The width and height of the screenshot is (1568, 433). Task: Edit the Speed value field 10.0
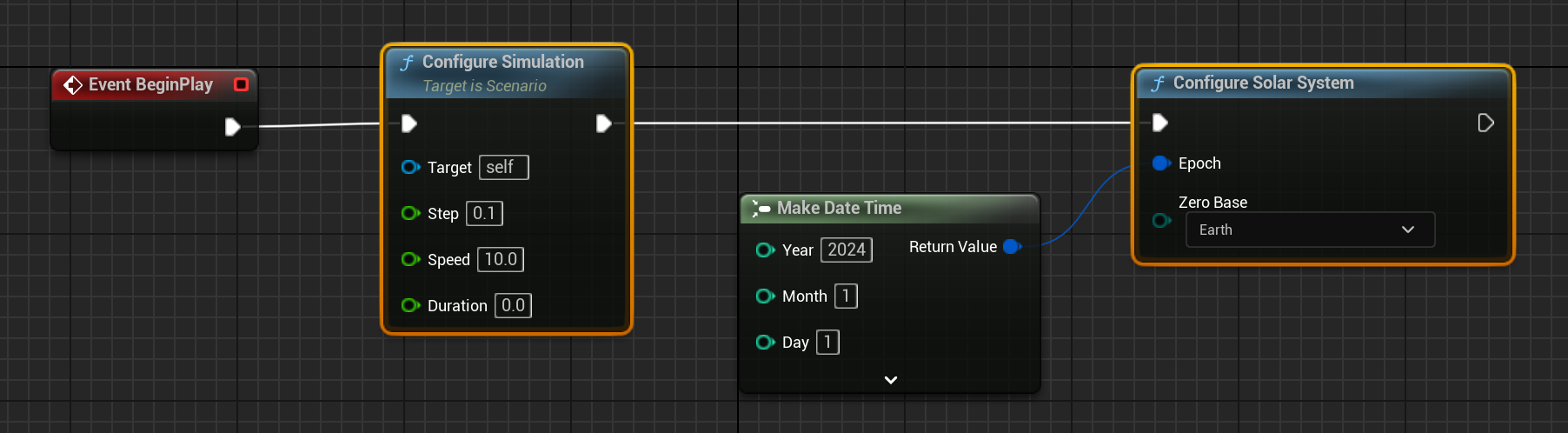501,259
